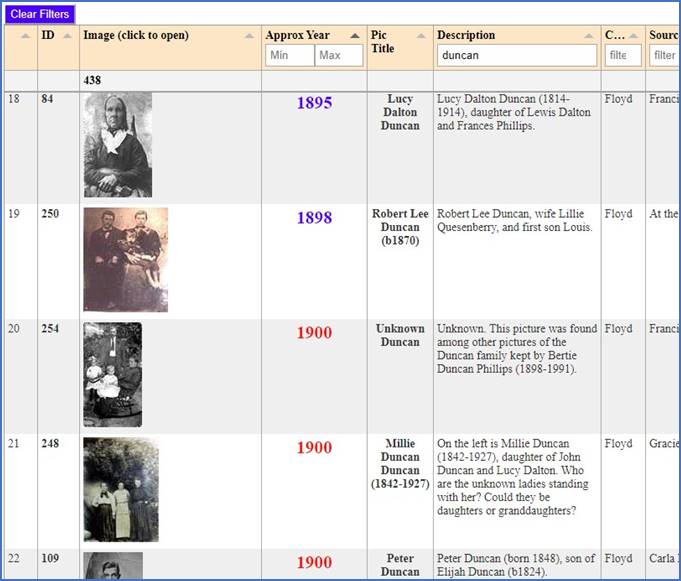This screenshot has height=581, width=681.
Task: Click the title Peter Duncan
Action: tap(400, 565)
